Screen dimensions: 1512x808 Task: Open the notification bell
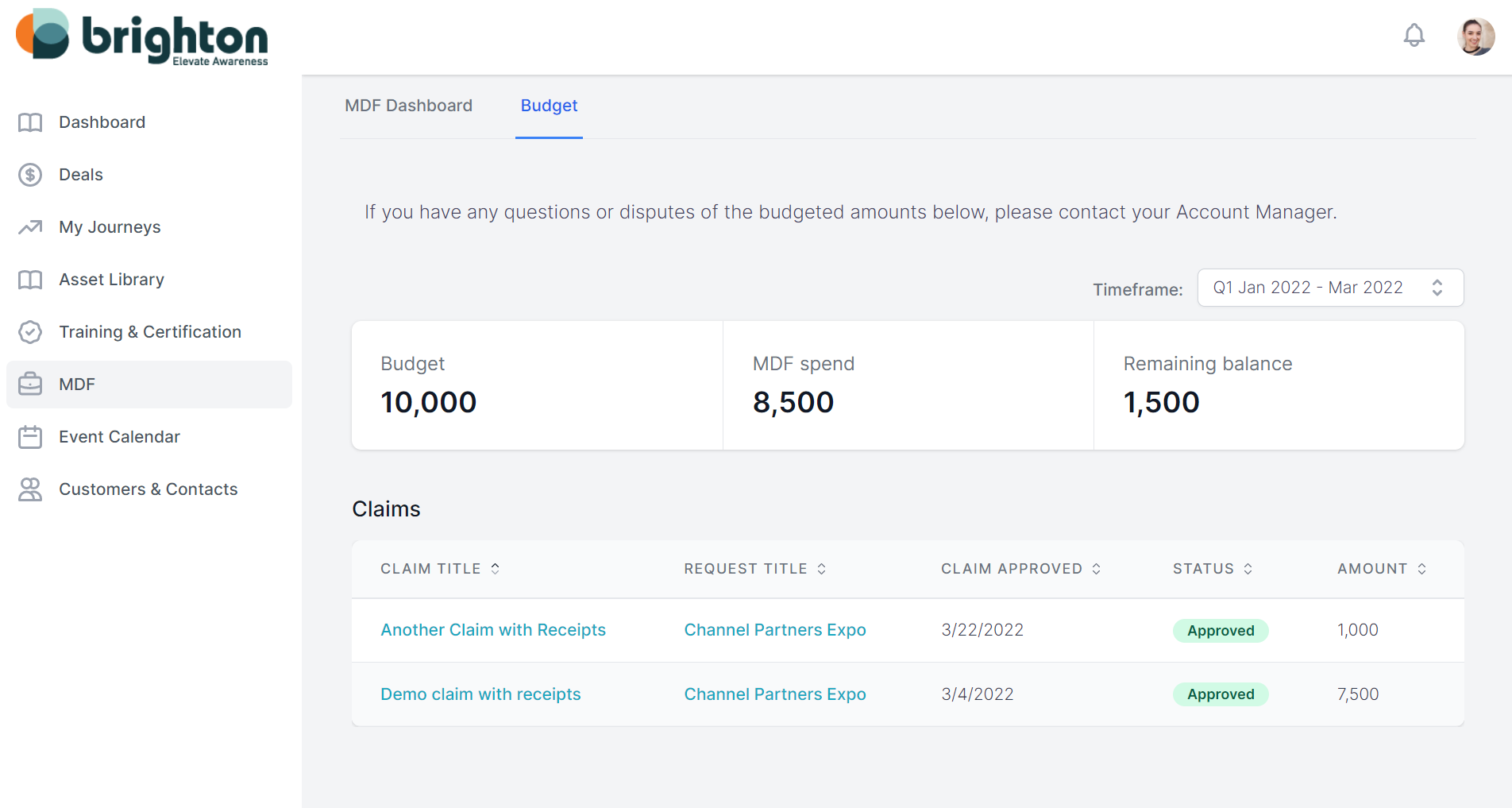1414,35
